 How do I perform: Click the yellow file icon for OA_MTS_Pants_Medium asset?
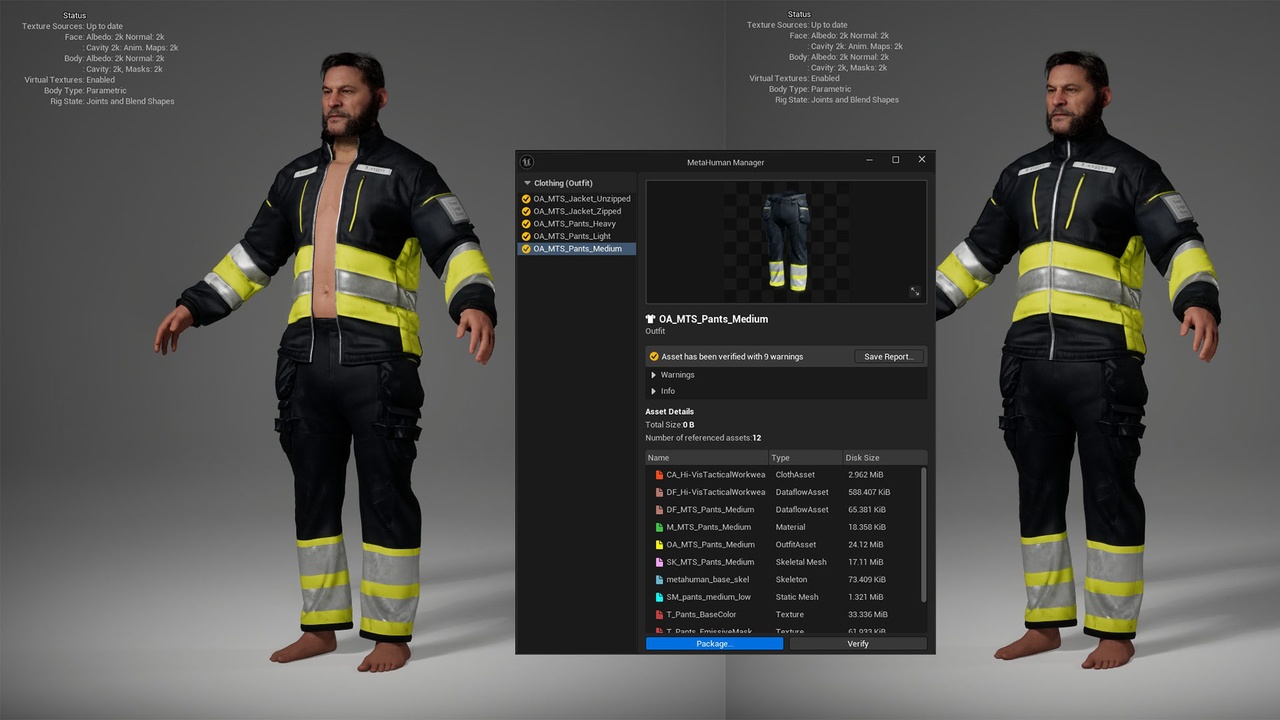pos(659,545)
